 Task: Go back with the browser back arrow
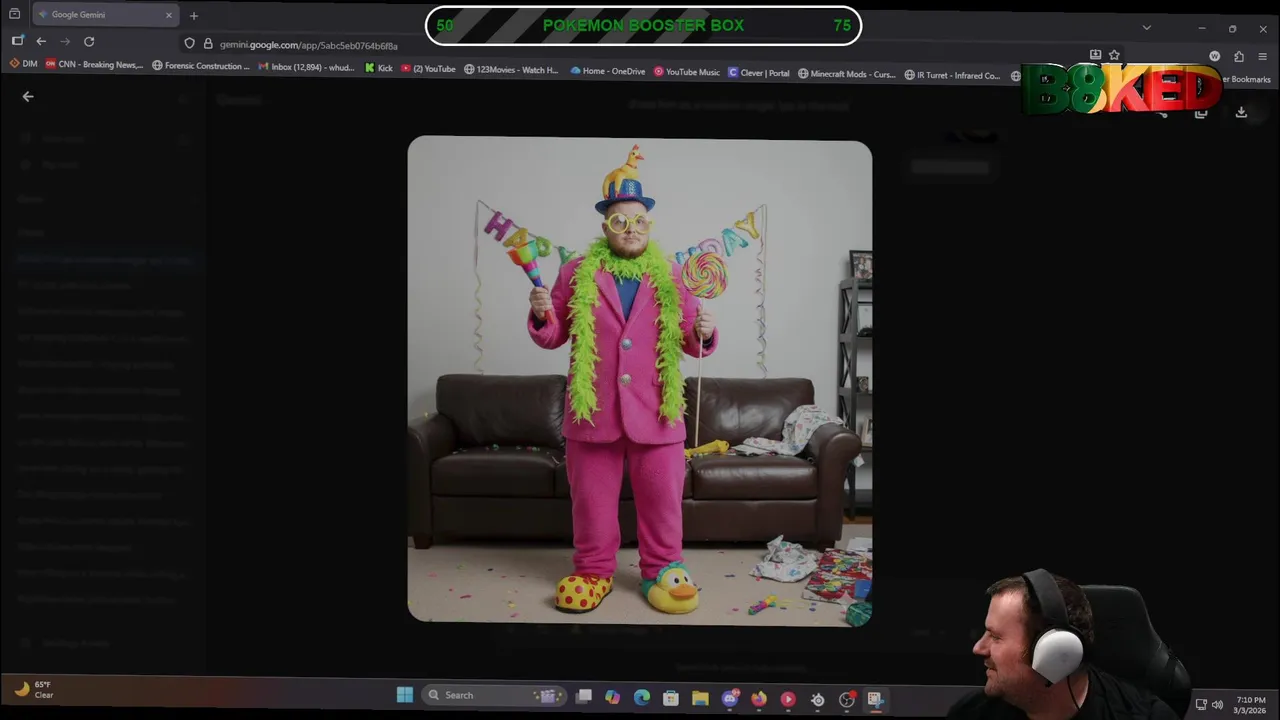coord(41,41)
